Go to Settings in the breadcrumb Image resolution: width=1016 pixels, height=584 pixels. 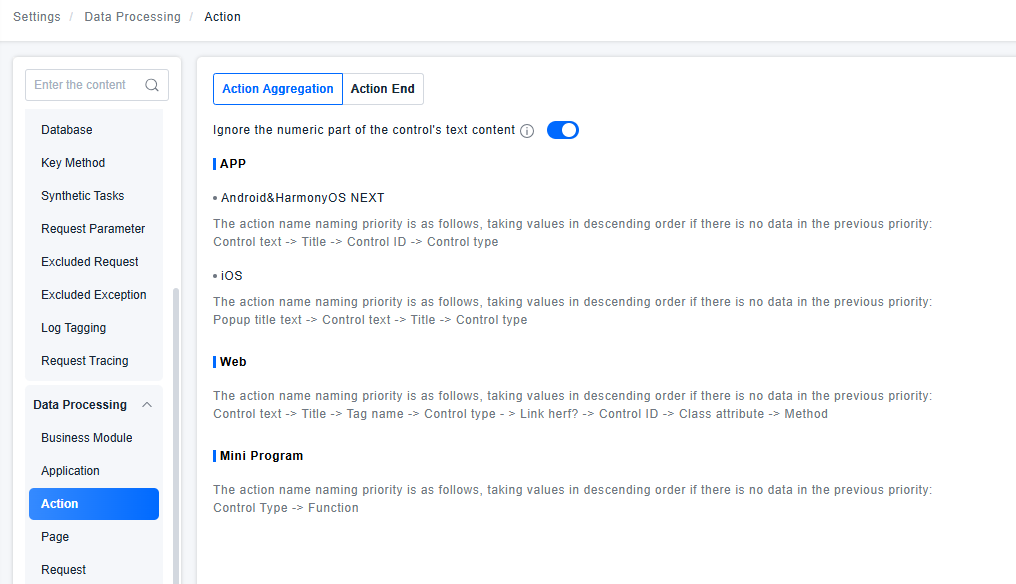pyautogui.click(x=37, y=17)
